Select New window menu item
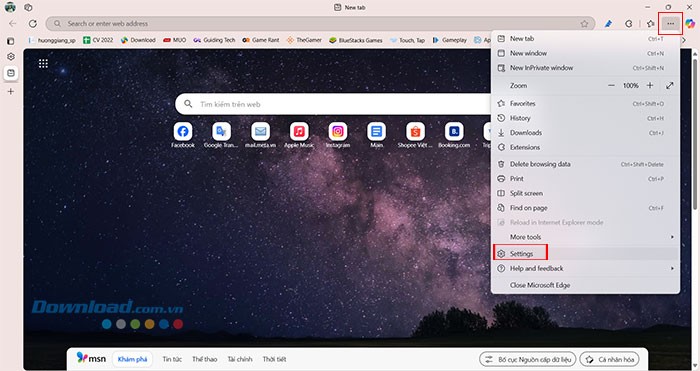The width and height of the screenshot is (700, 371). 586,53
